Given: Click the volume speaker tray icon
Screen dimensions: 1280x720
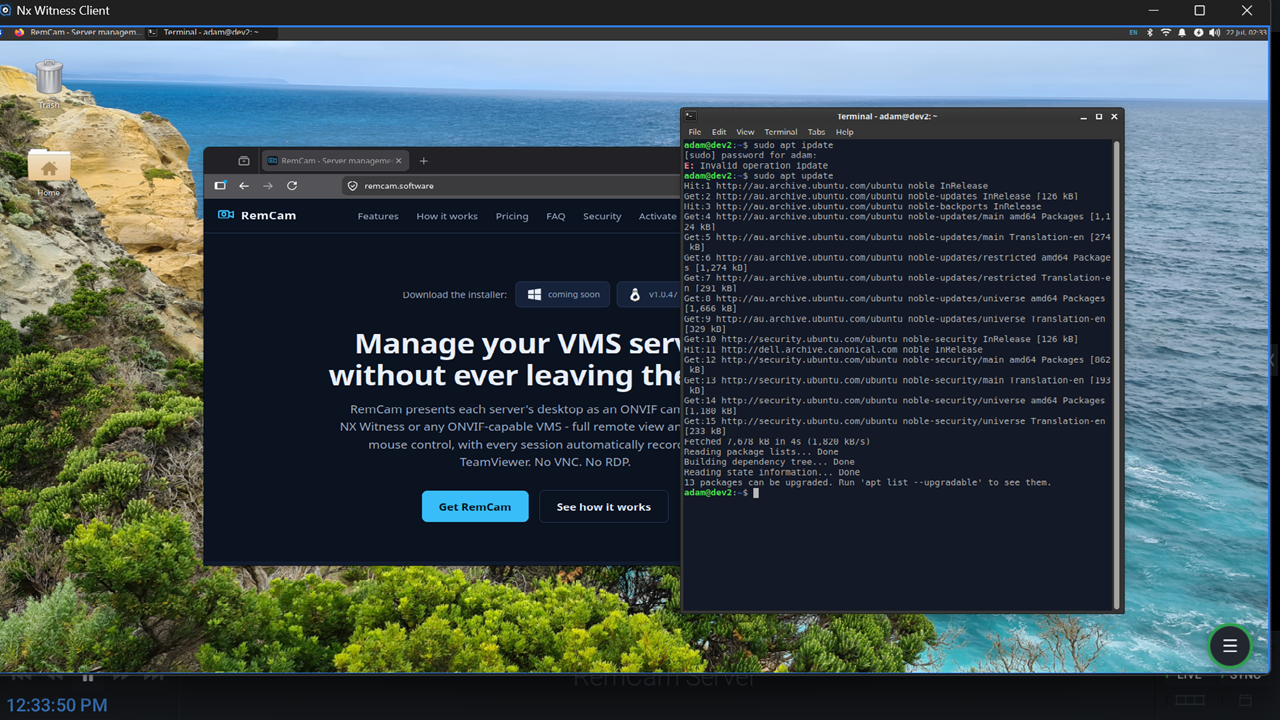Looking at the screenshot, I should [1214, 33].
